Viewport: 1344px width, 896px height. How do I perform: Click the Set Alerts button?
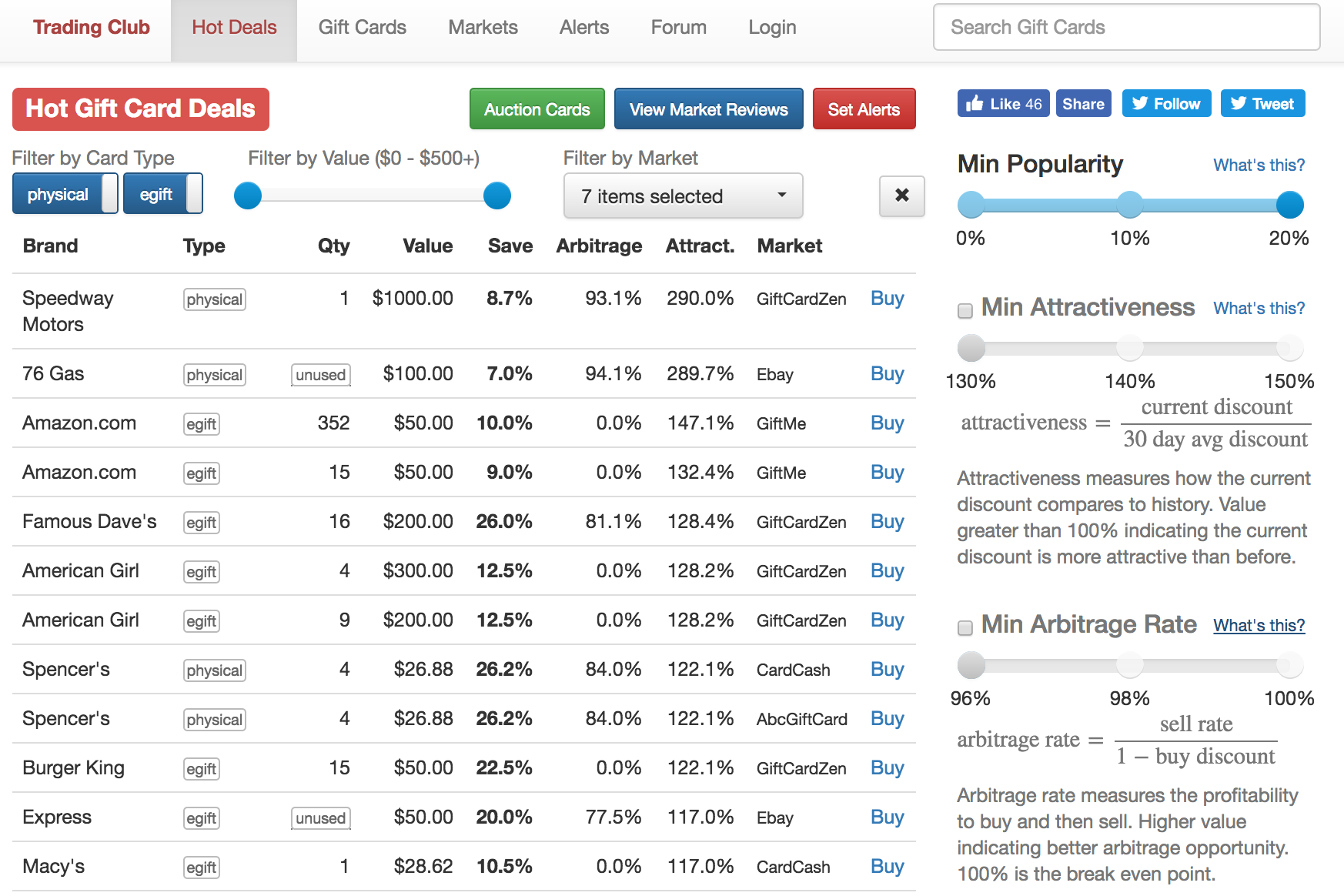point(864,109)
